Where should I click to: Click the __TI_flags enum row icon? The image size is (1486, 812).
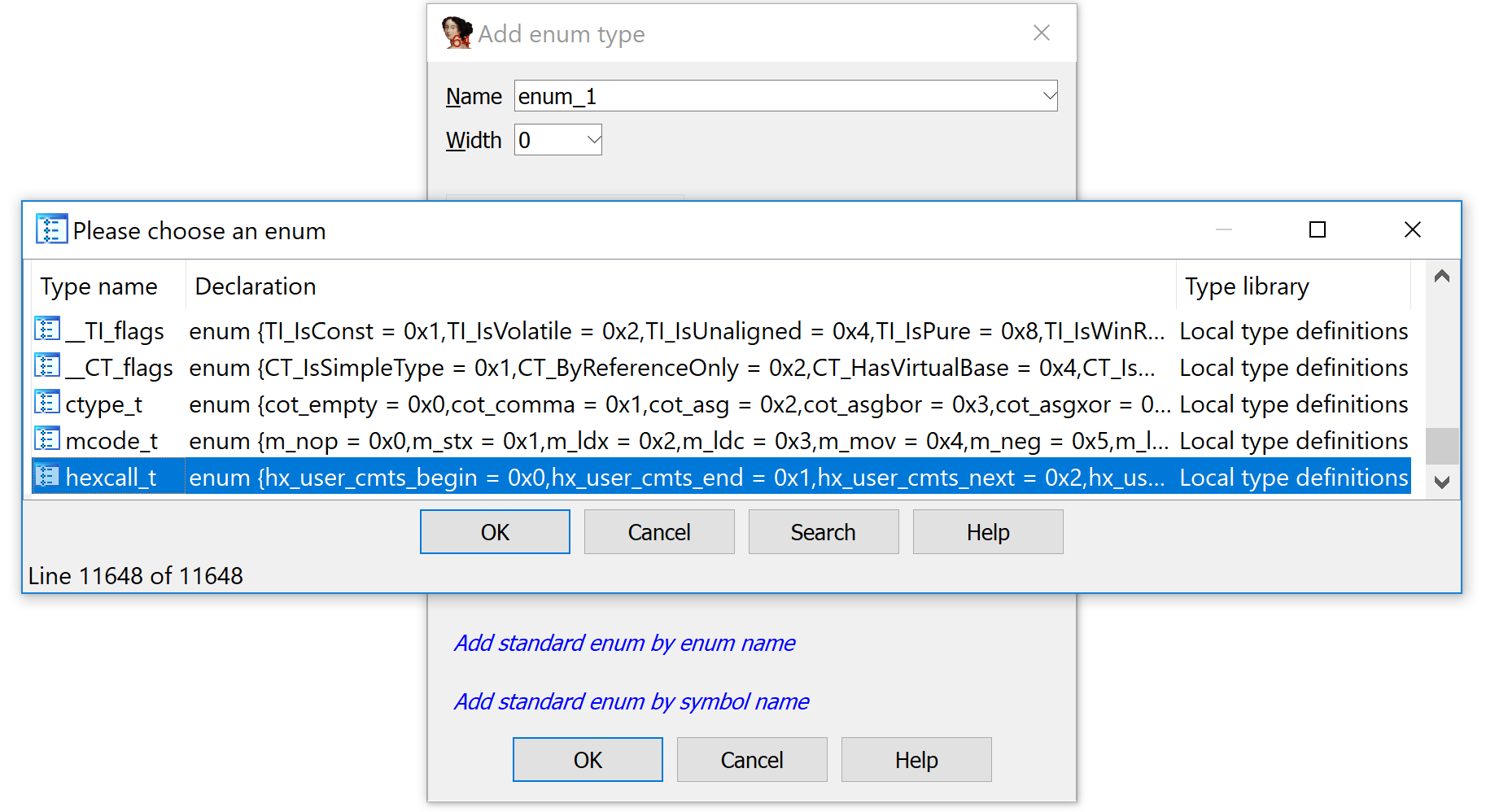point(47,330)
